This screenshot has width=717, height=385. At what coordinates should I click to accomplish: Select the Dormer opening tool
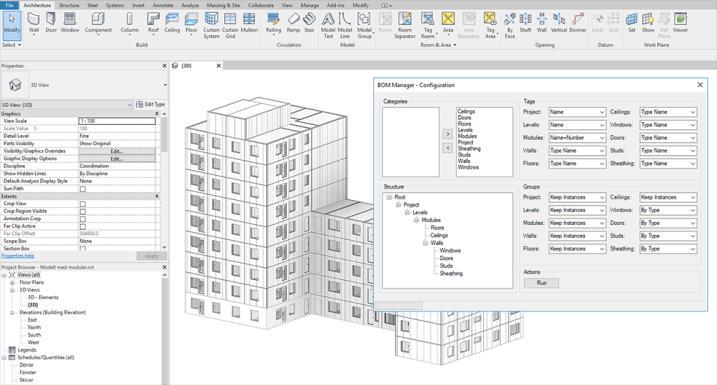tap(578, 23)
